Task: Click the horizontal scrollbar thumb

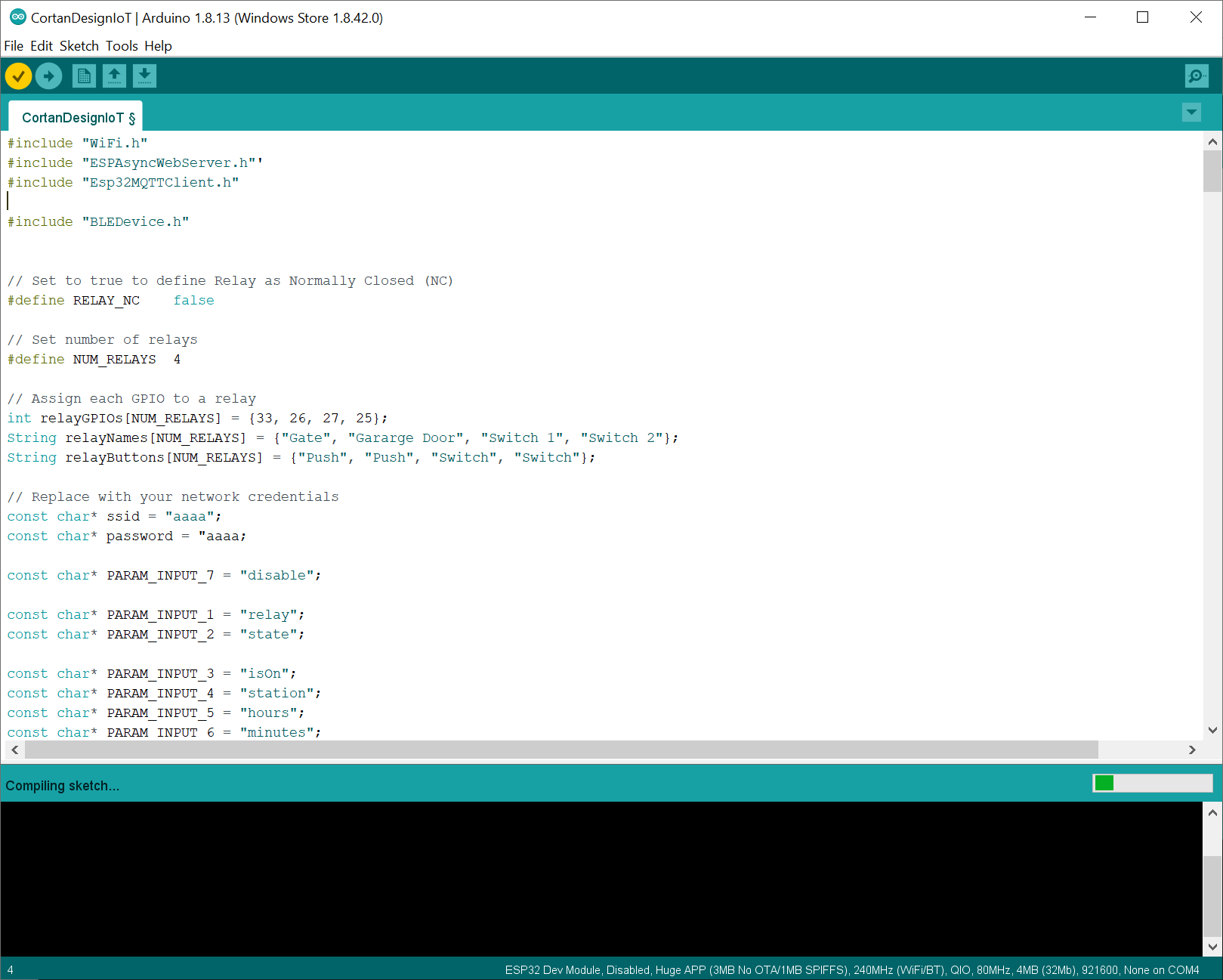Action: pyautogui.click(x=561, y=750)
